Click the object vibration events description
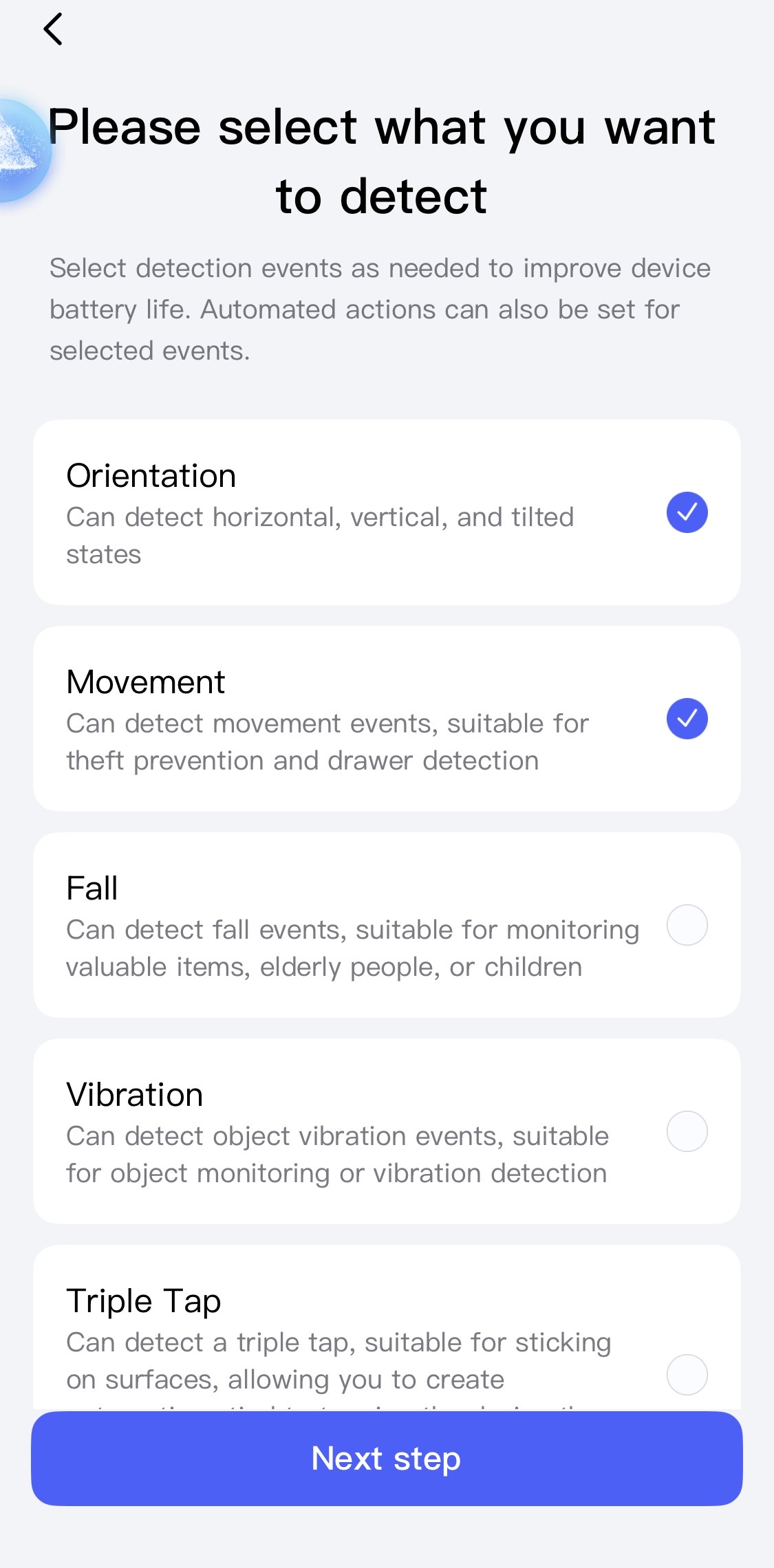The height and width of the screenshot is (1568, 774). click(337, 1155)
